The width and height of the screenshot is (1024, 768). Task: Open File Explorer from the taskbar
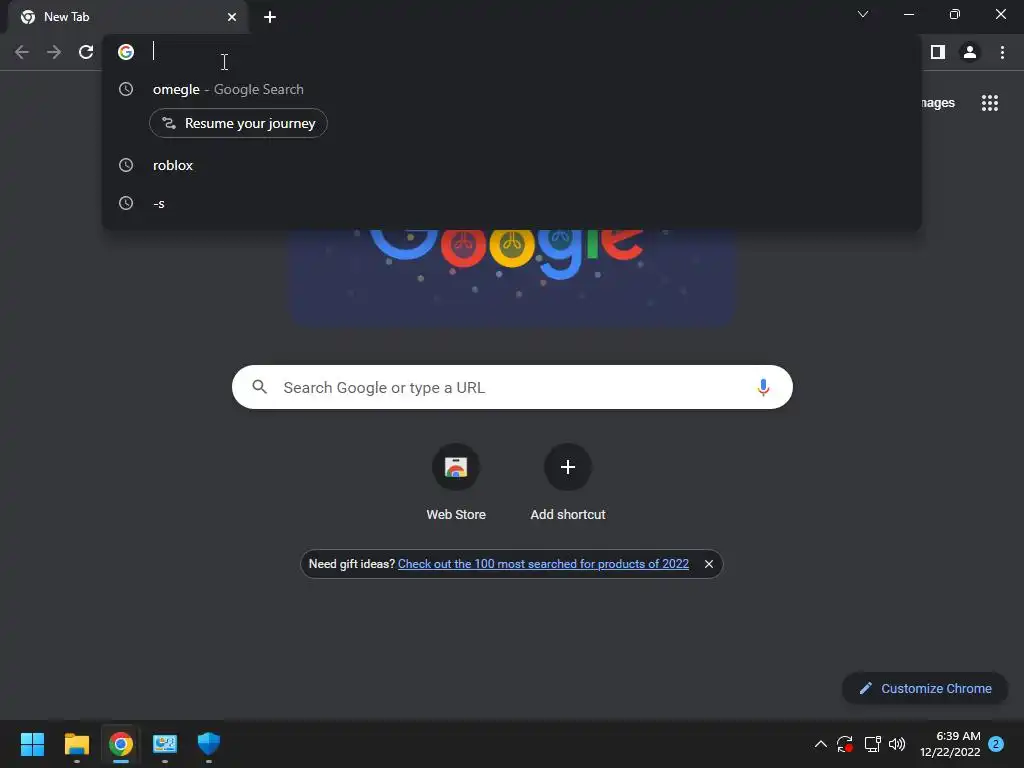[76, 744]
